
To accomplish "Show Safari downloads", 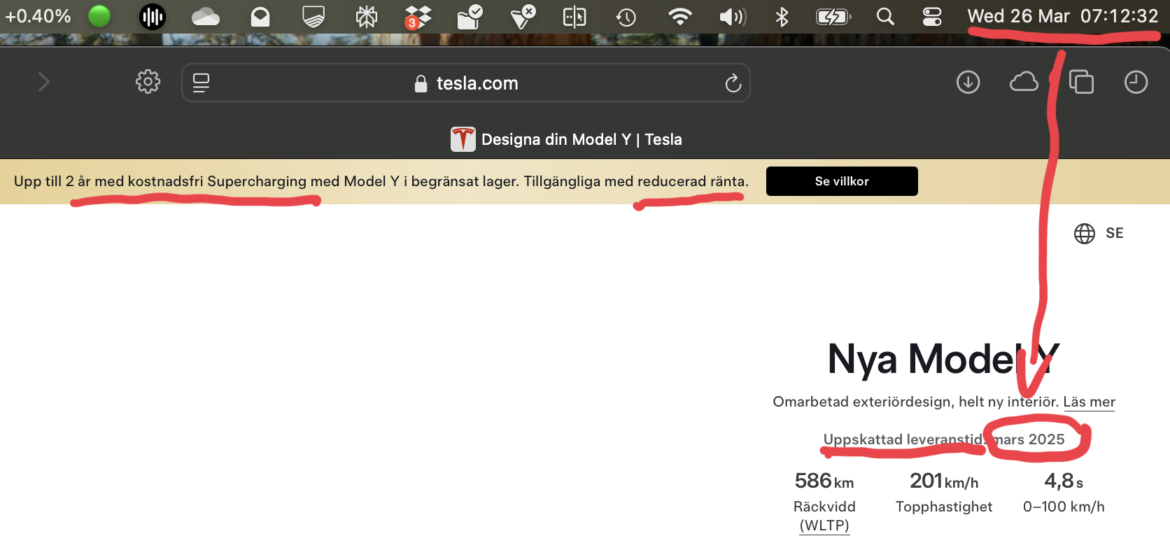I will click(x=968, y=82).
